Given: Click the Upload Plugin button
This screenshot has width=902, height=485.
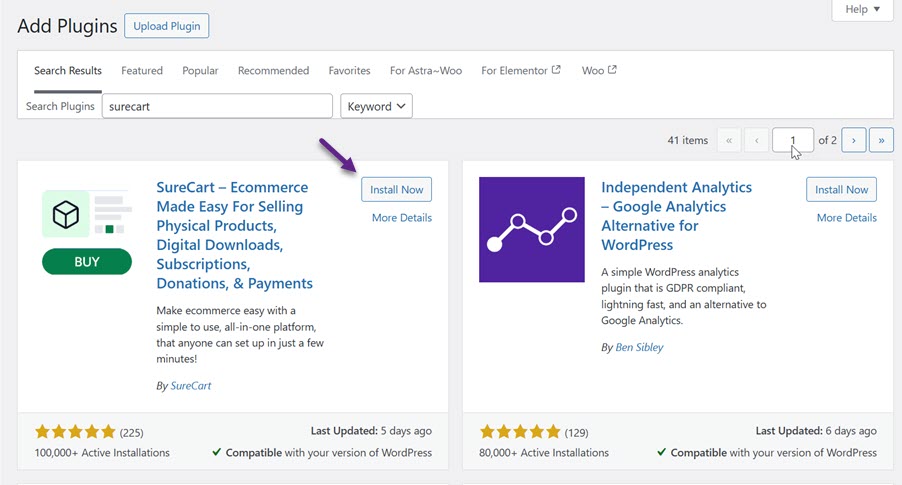Looking at the screenshot, I should point(167,26).
